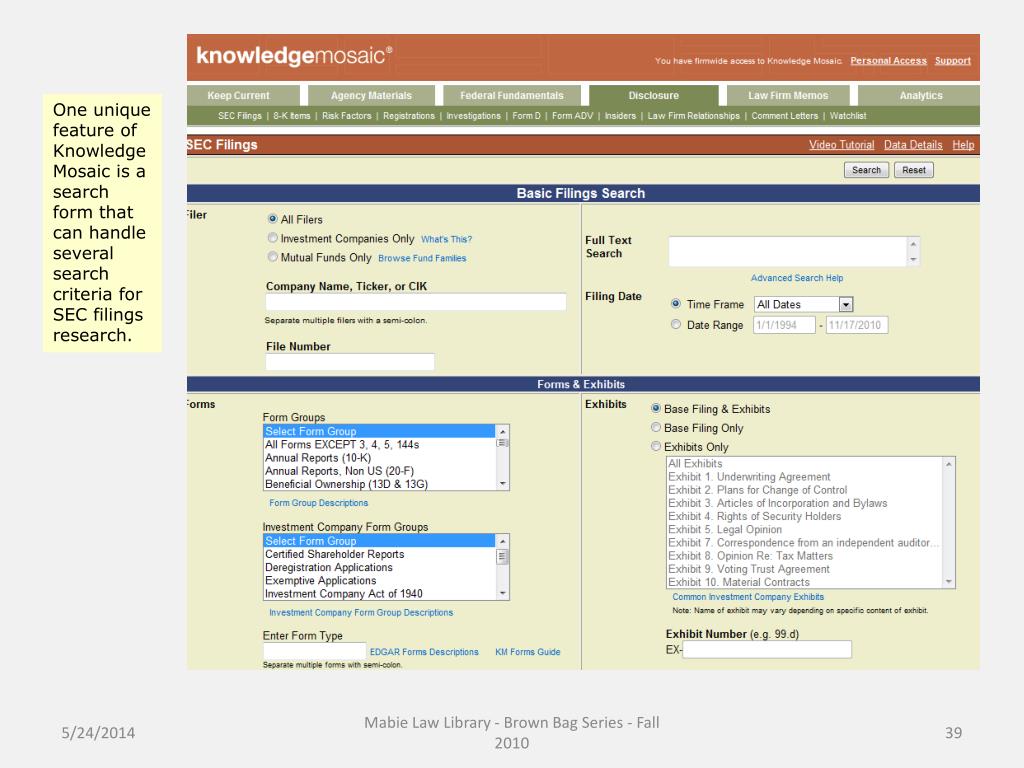Open Advanced Search Help link
The height and width of the screenshot is (768, 1024).
[797, 278]
